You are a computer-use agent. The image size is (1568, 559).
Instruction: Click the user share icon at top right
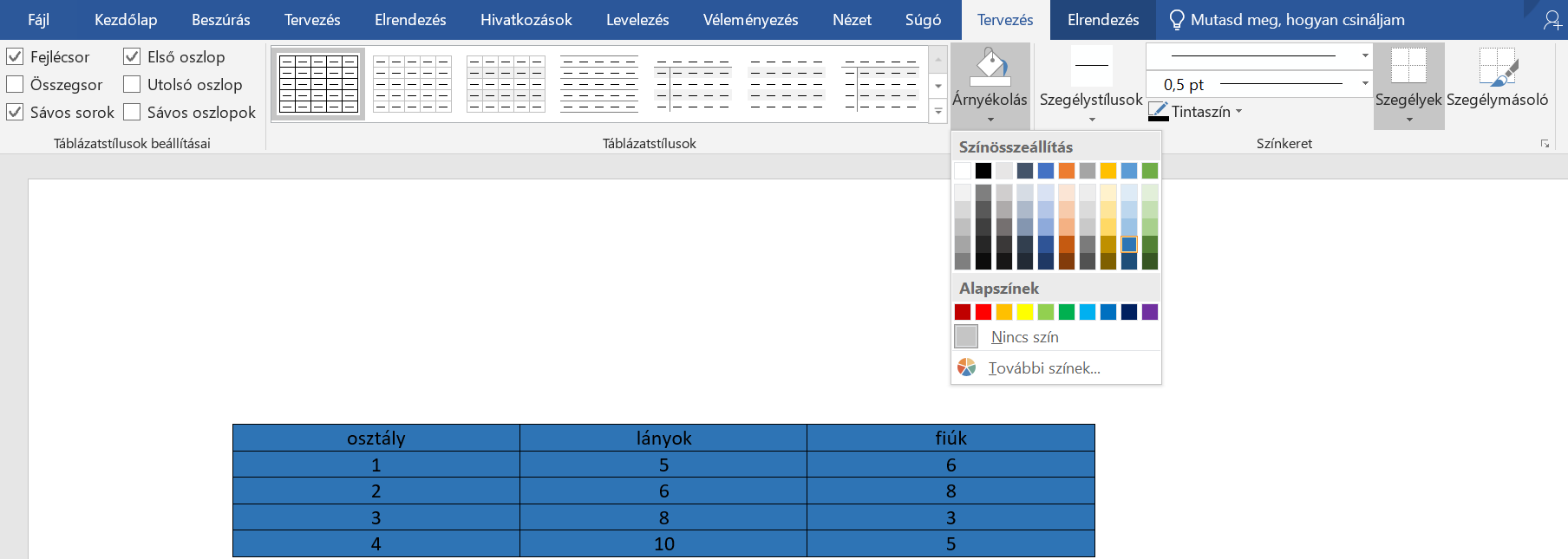point(1552,20)
